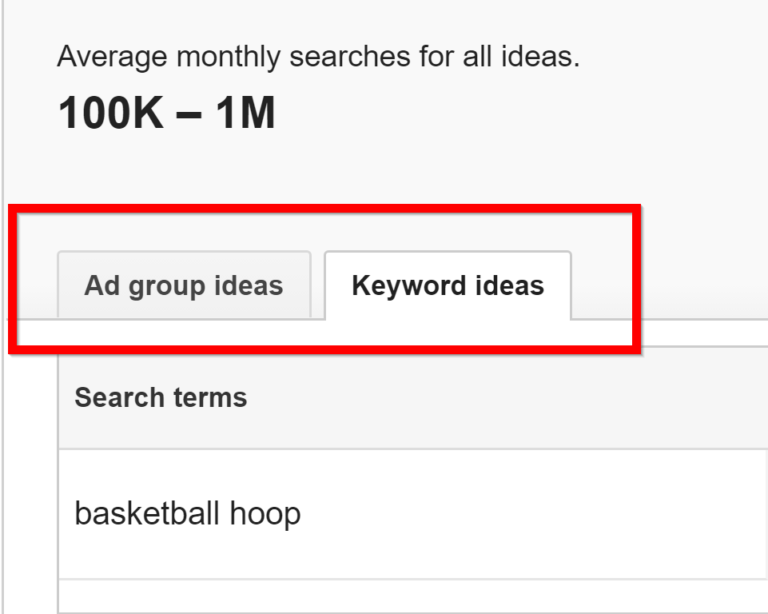Click the Average monthly searches heading text
The image size is (768, 614).
pos(318,56)
